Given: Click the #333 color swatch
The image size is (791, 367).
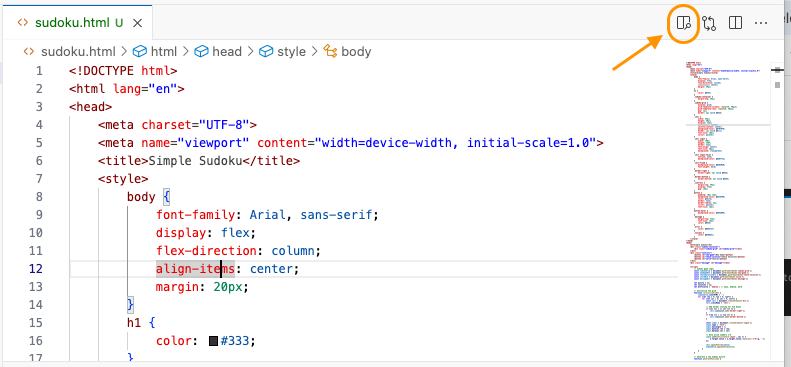Looking at the screenshot, I should coord(213,341).
